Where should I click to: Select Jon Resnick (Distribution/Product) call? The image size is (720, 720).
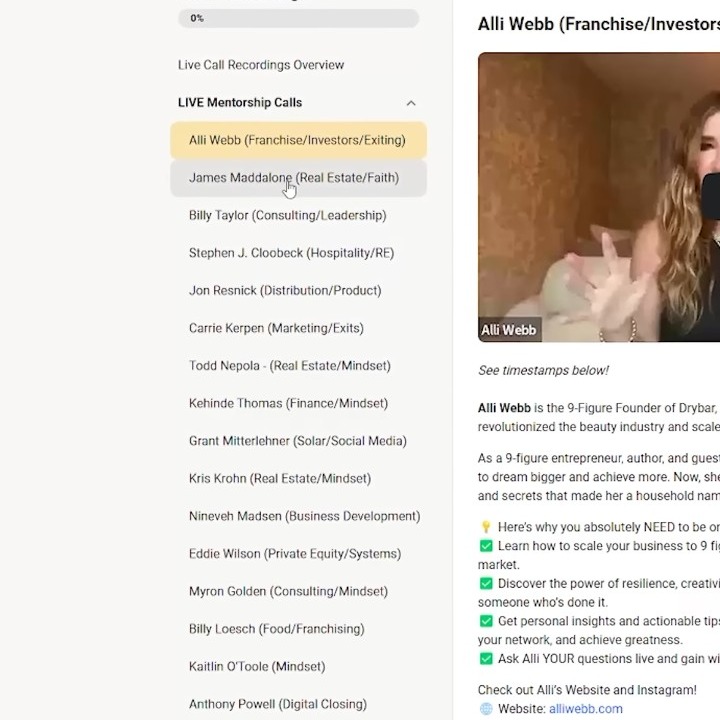pos(285,291)
